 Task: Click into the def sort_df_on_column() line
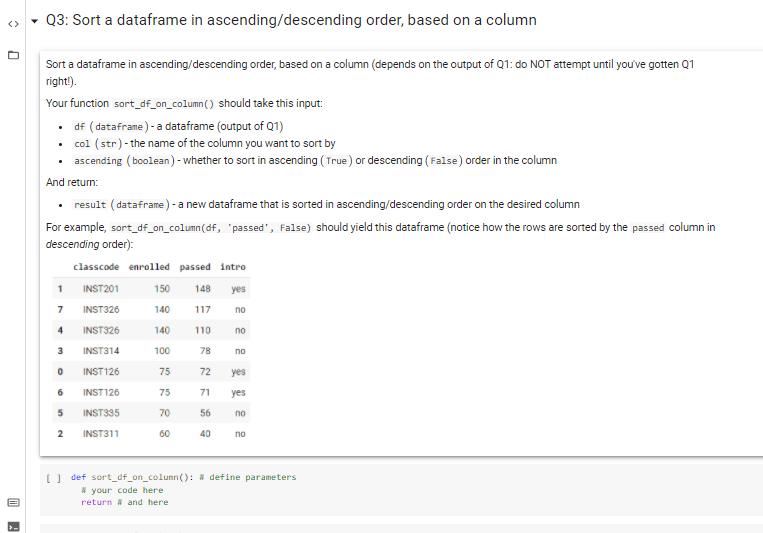pos(183,477)
